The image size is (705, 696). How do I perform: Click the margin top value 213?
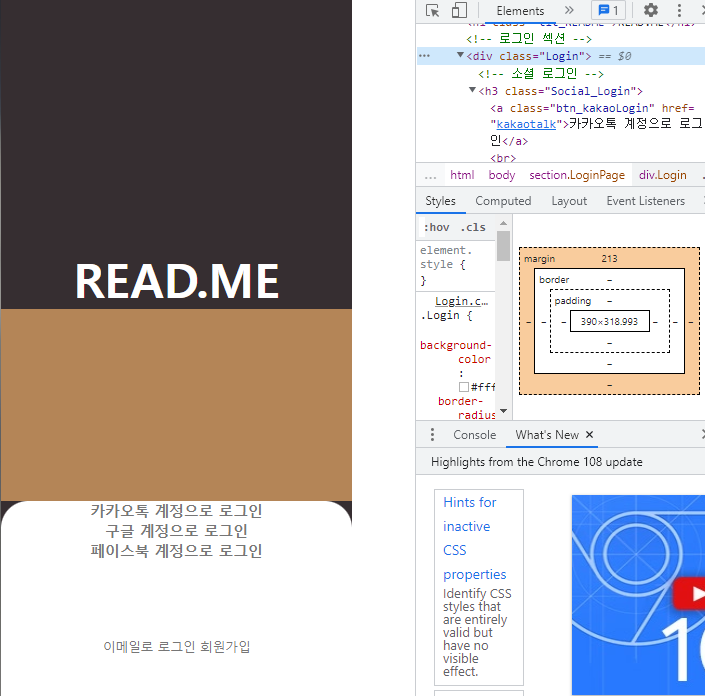pos(609,259)
